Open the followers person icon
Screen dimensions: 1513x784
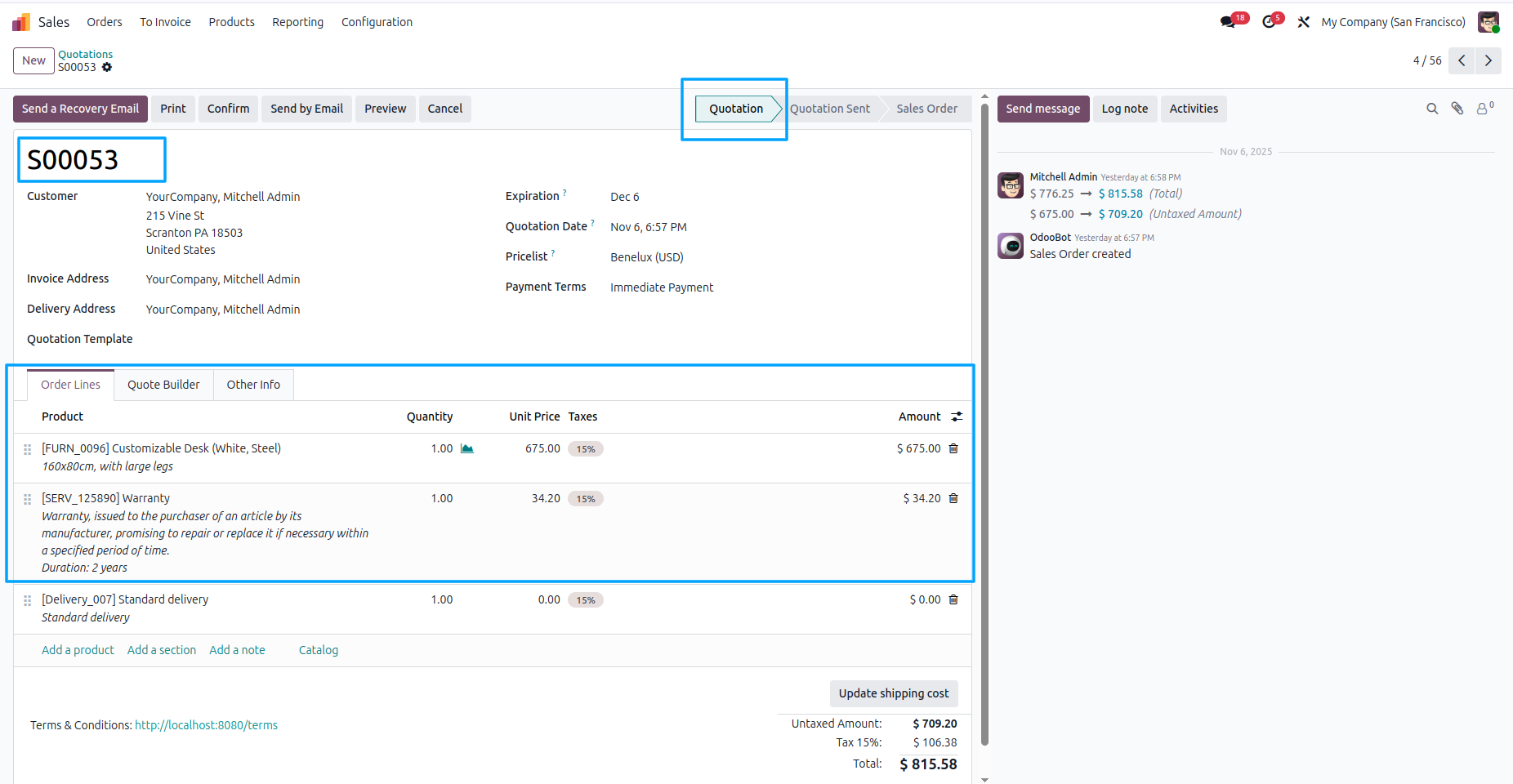[1484, 108]
